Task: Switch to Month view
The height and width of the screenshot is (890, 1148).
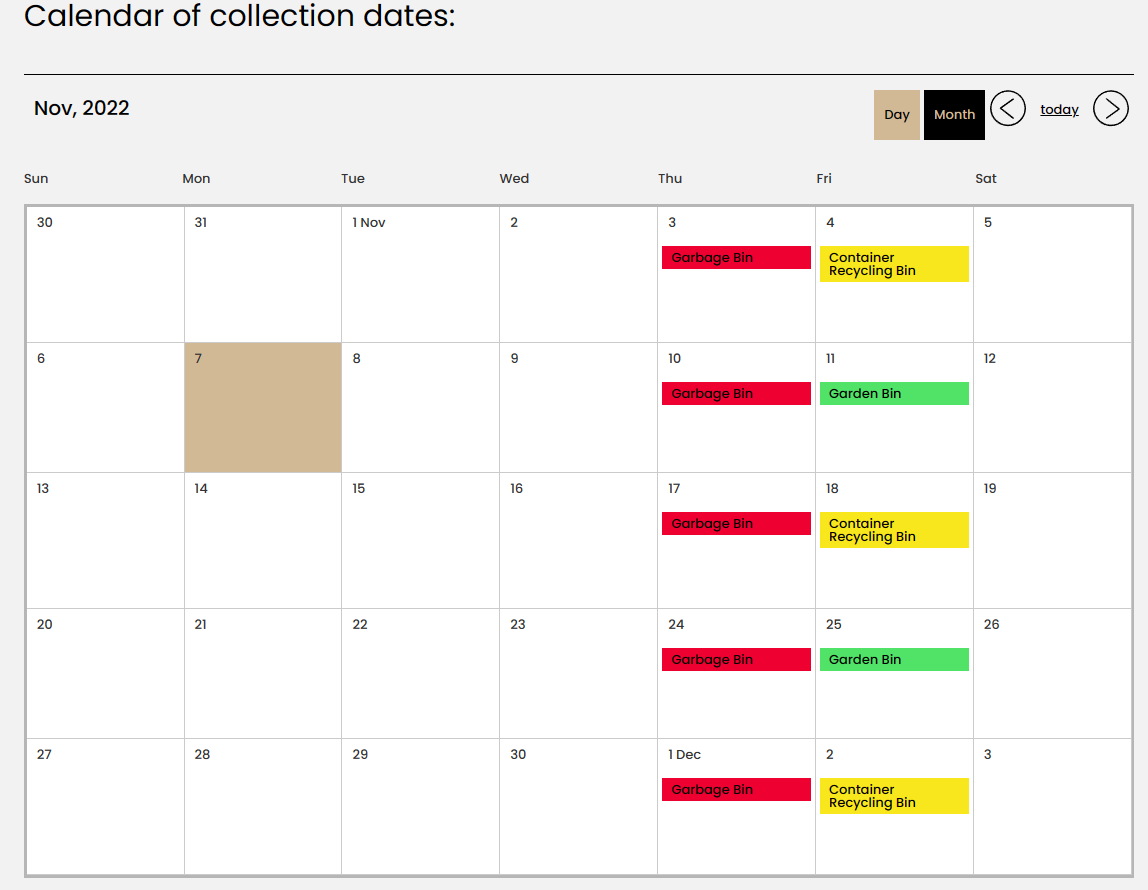Action: tap(954, 115)
